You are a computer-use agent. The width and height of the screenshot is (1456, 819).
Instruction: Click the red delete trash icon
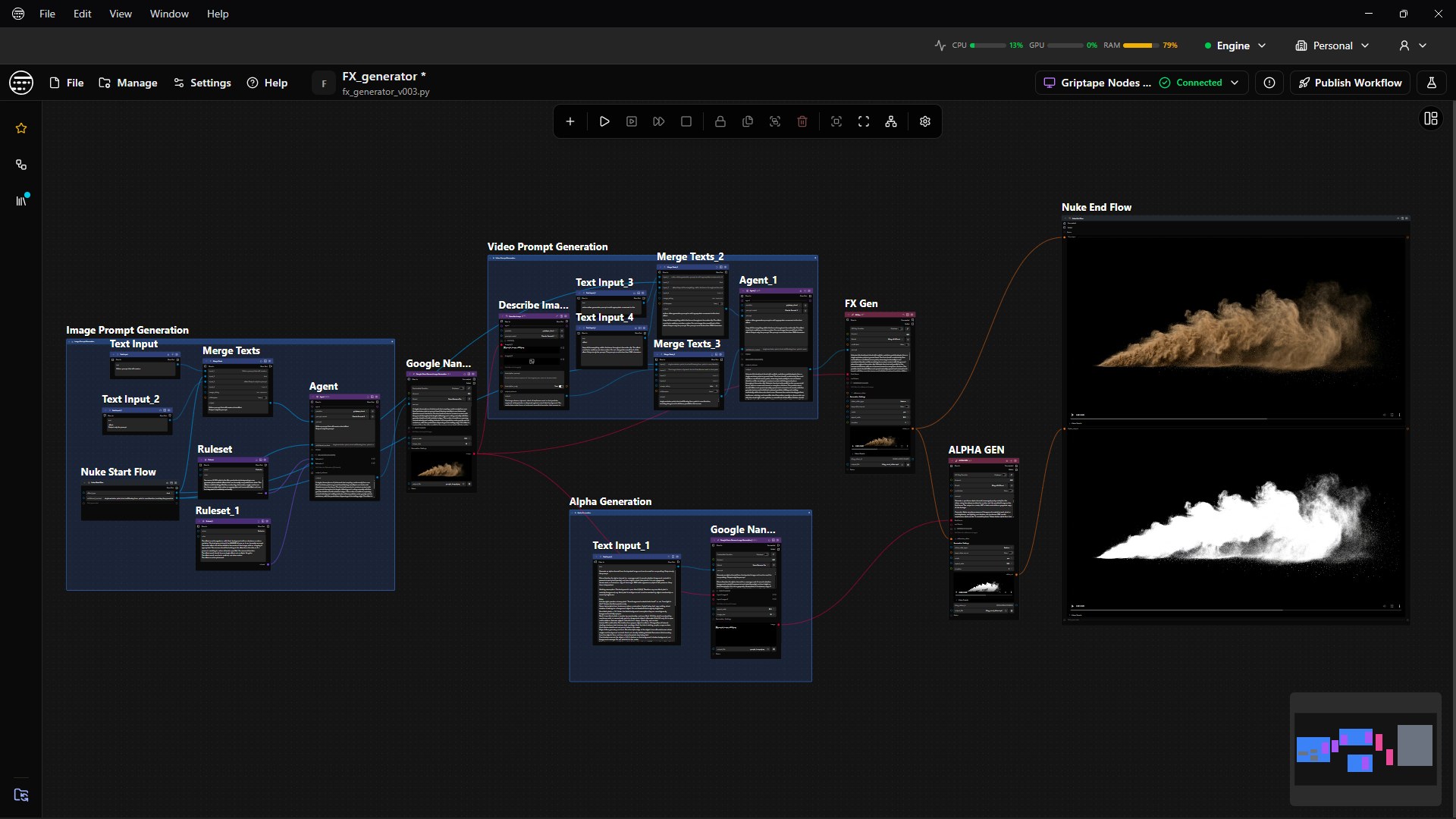point(802,121)
